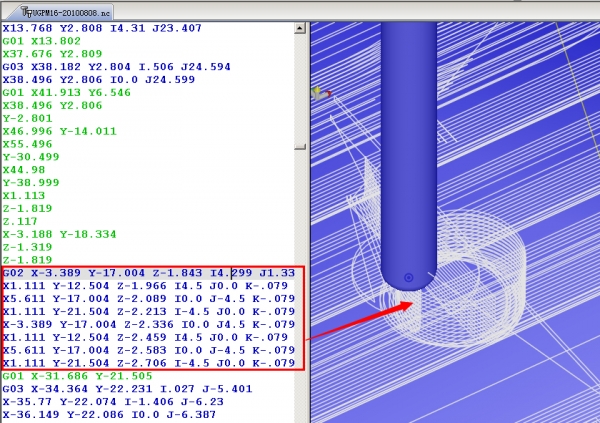Select line G02 X-3.389 Y-17.004 Z-1.843

(149, 273)
